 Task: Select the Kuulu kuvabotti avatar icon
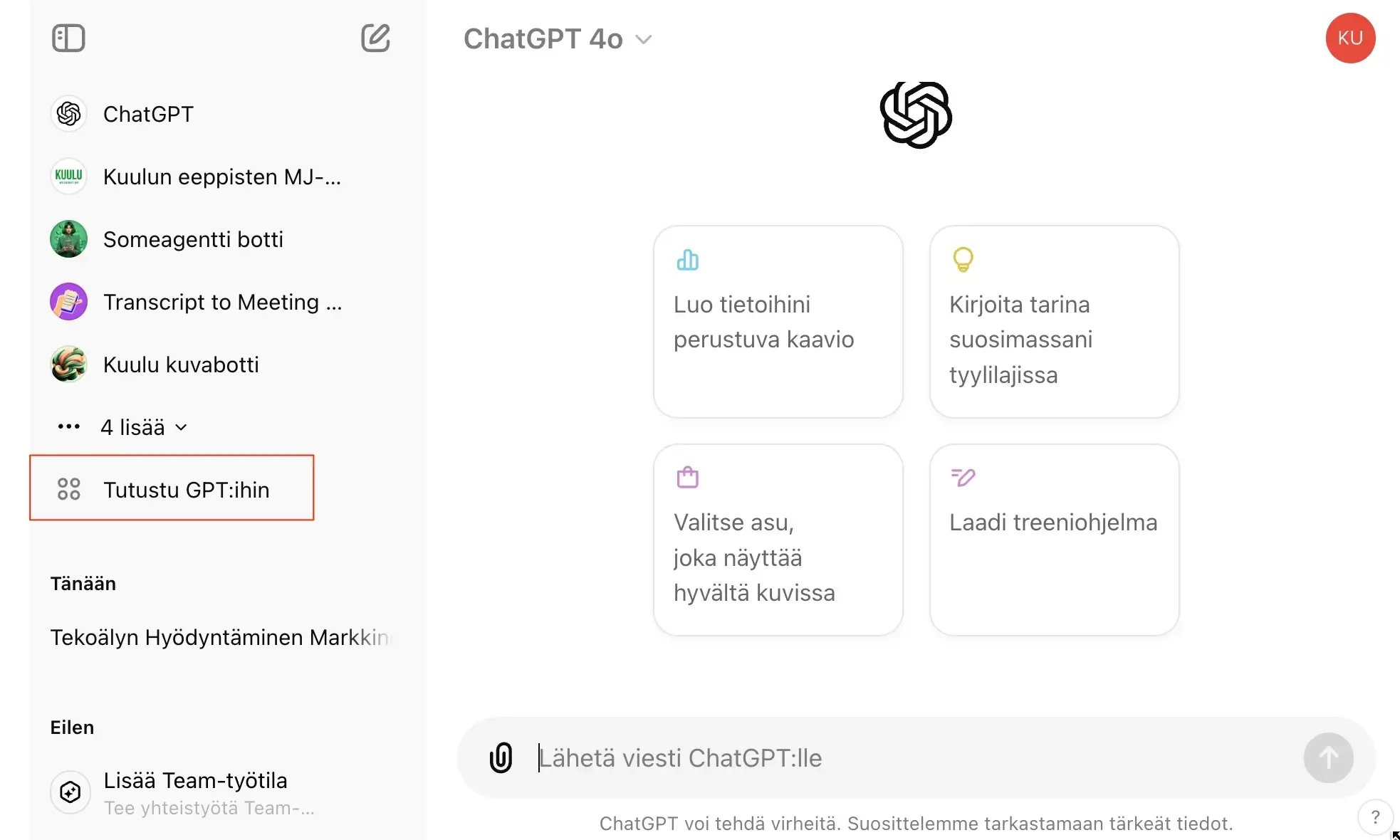click(68, 364)
